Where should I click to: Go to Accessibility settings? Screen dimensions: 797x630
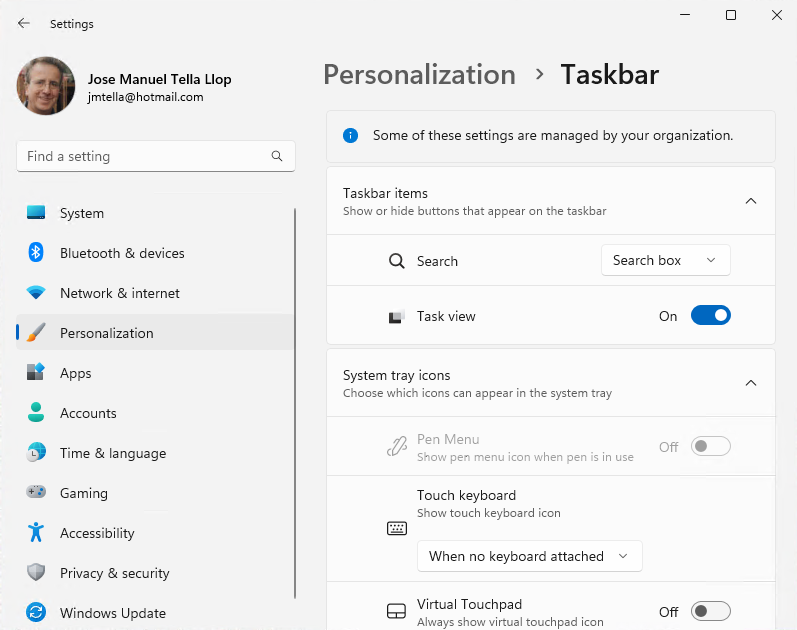(155, 533)
